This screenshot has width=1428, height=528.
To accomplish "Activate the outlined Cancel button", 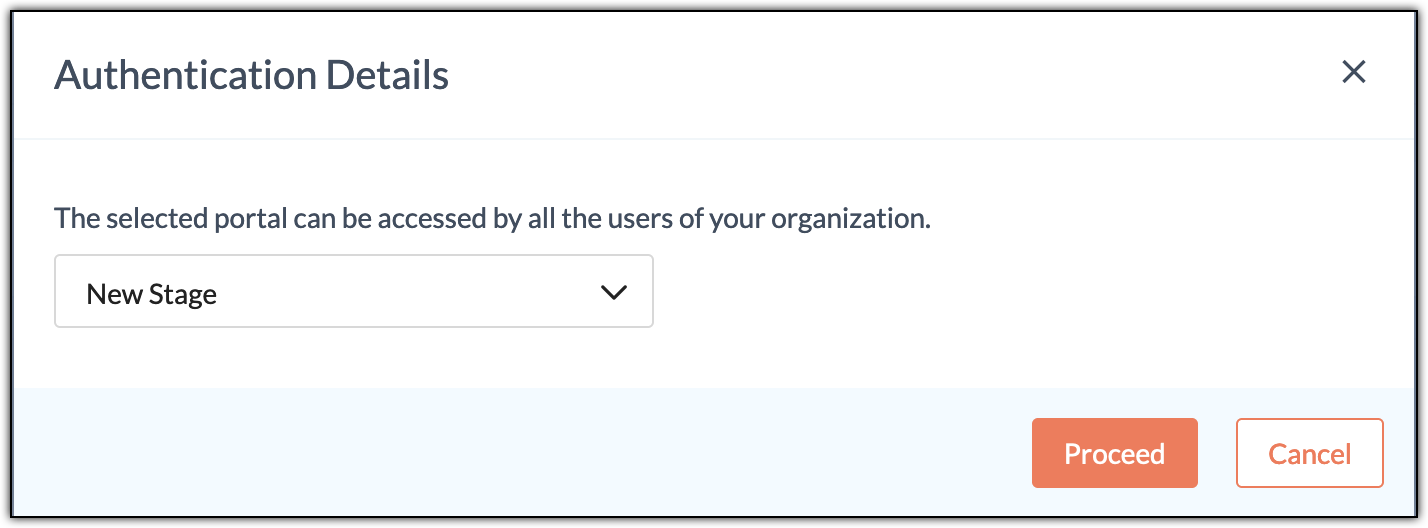I will (x=1310, y=453).
